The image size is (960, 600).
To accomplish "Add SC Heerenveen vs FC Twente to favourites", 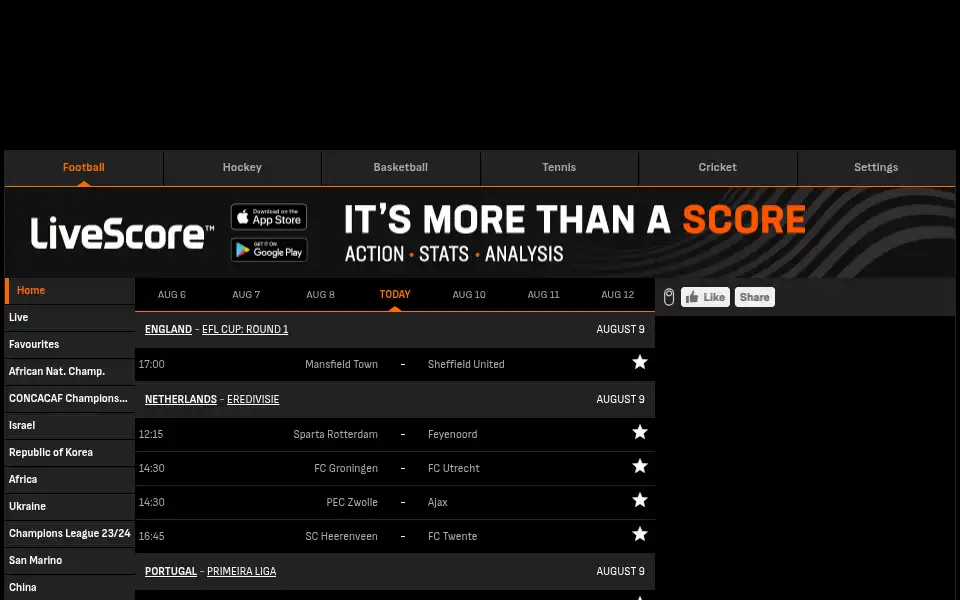I will point(640,534).
